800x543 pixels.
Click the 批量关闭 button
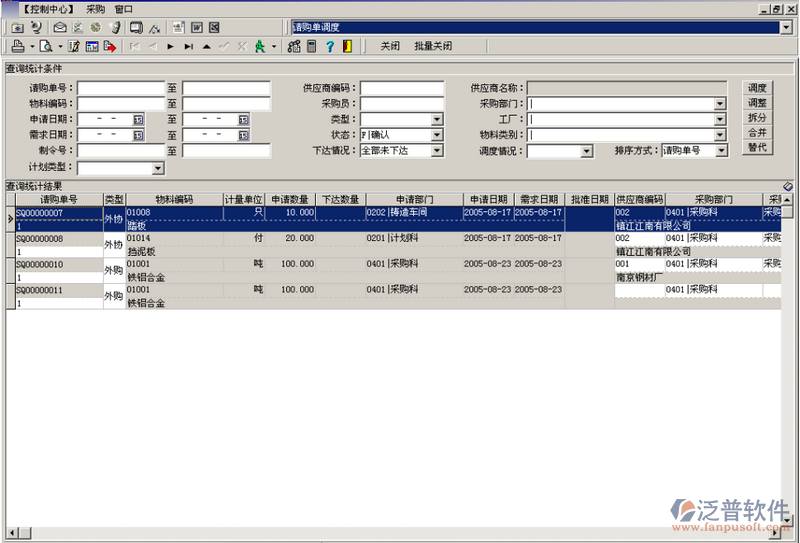point(433,46)
